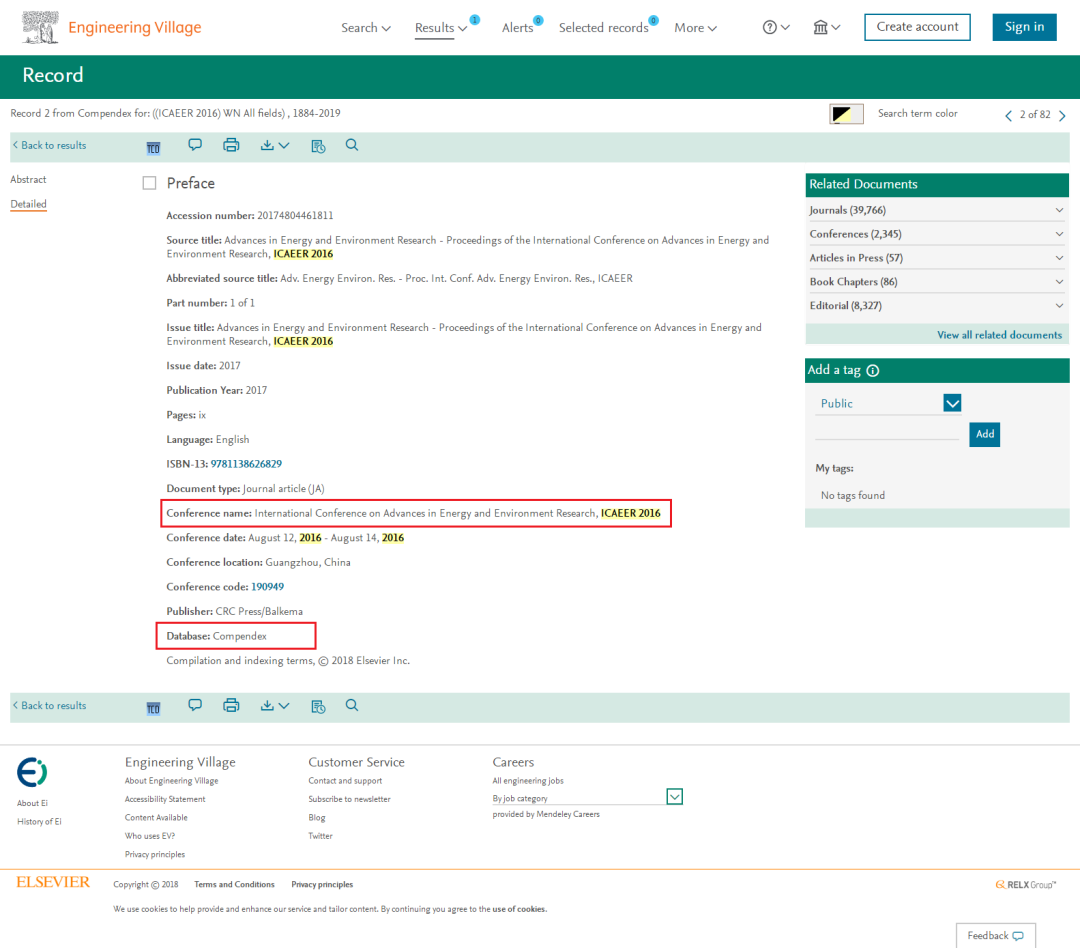
Task: Click the Elsevier footer logo
Action: (x=53, y=883)
